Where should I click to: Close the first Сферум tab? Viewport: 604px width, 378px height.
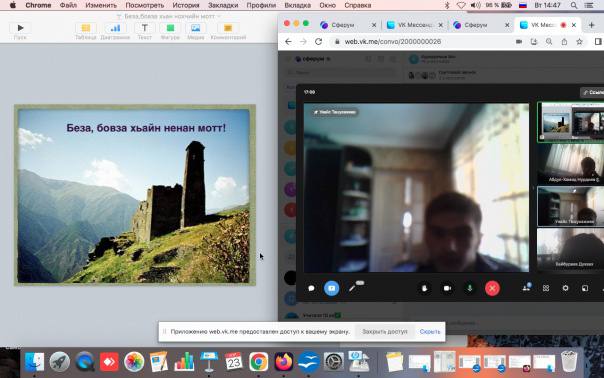pos(374,25)
